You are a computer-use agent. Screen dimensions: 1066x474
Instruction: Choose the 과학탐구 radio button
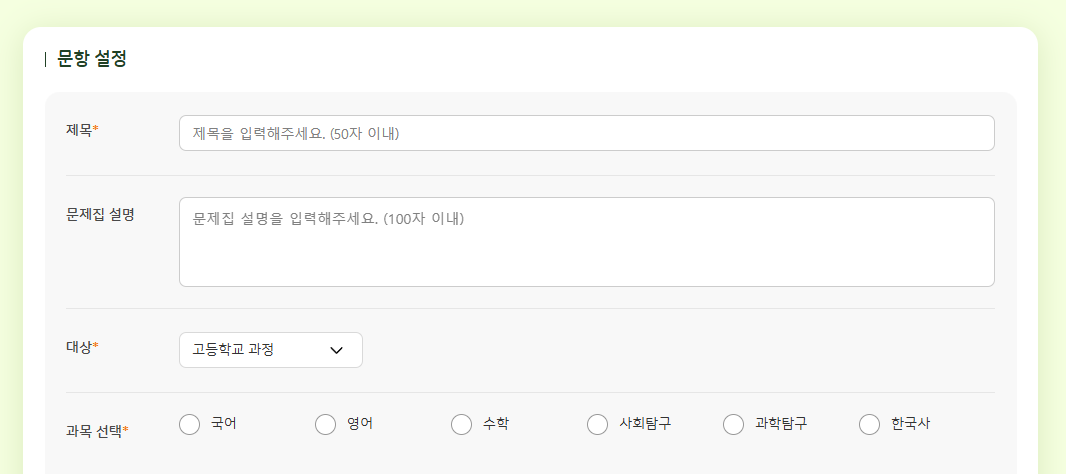coord(734,425)
